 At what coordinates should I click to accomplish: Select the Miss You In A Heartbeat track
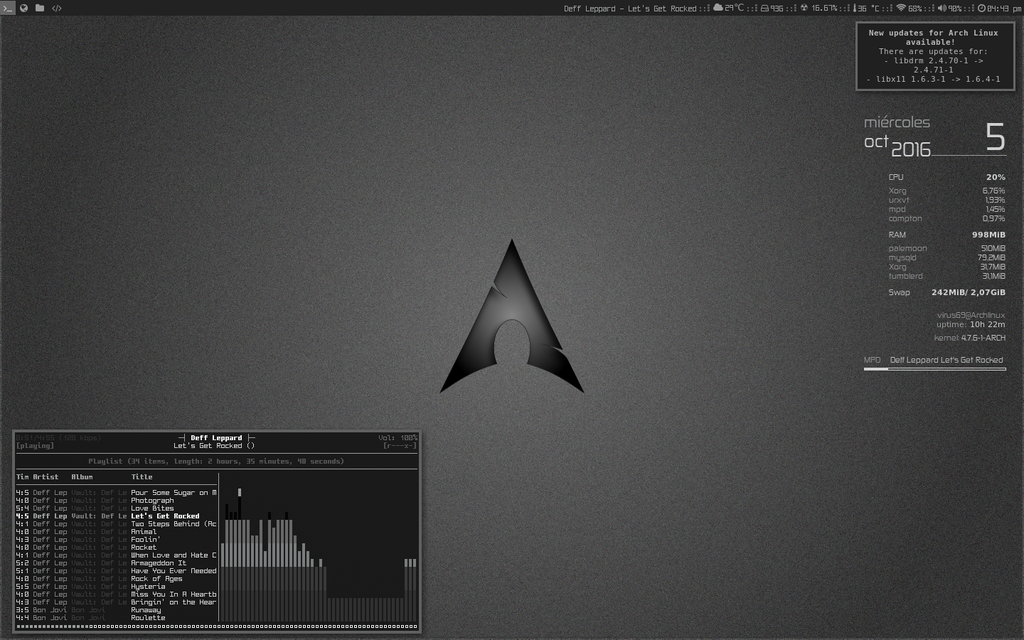tap(116, 594)
